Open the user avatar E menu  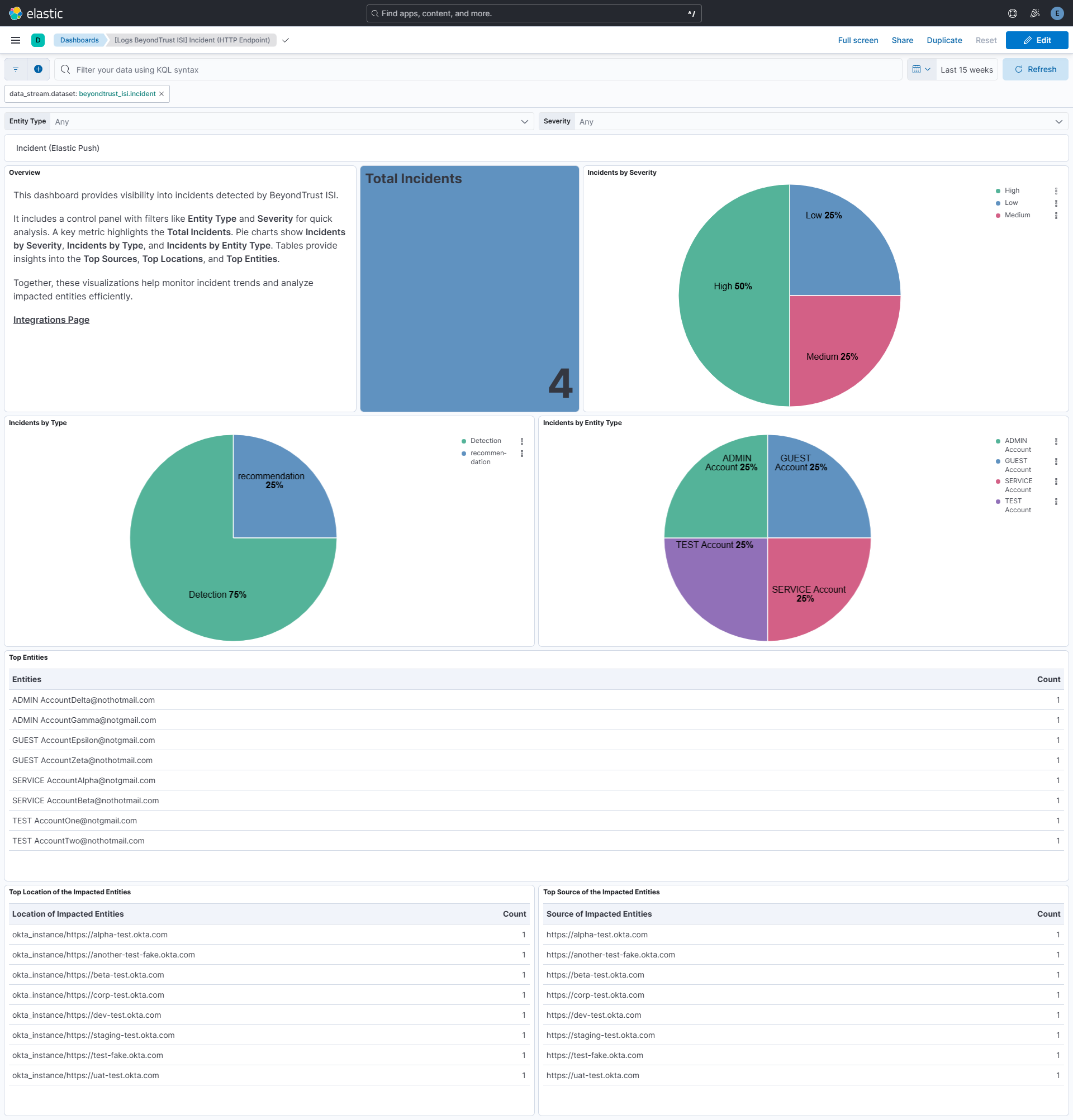[x=1057, y=13]
